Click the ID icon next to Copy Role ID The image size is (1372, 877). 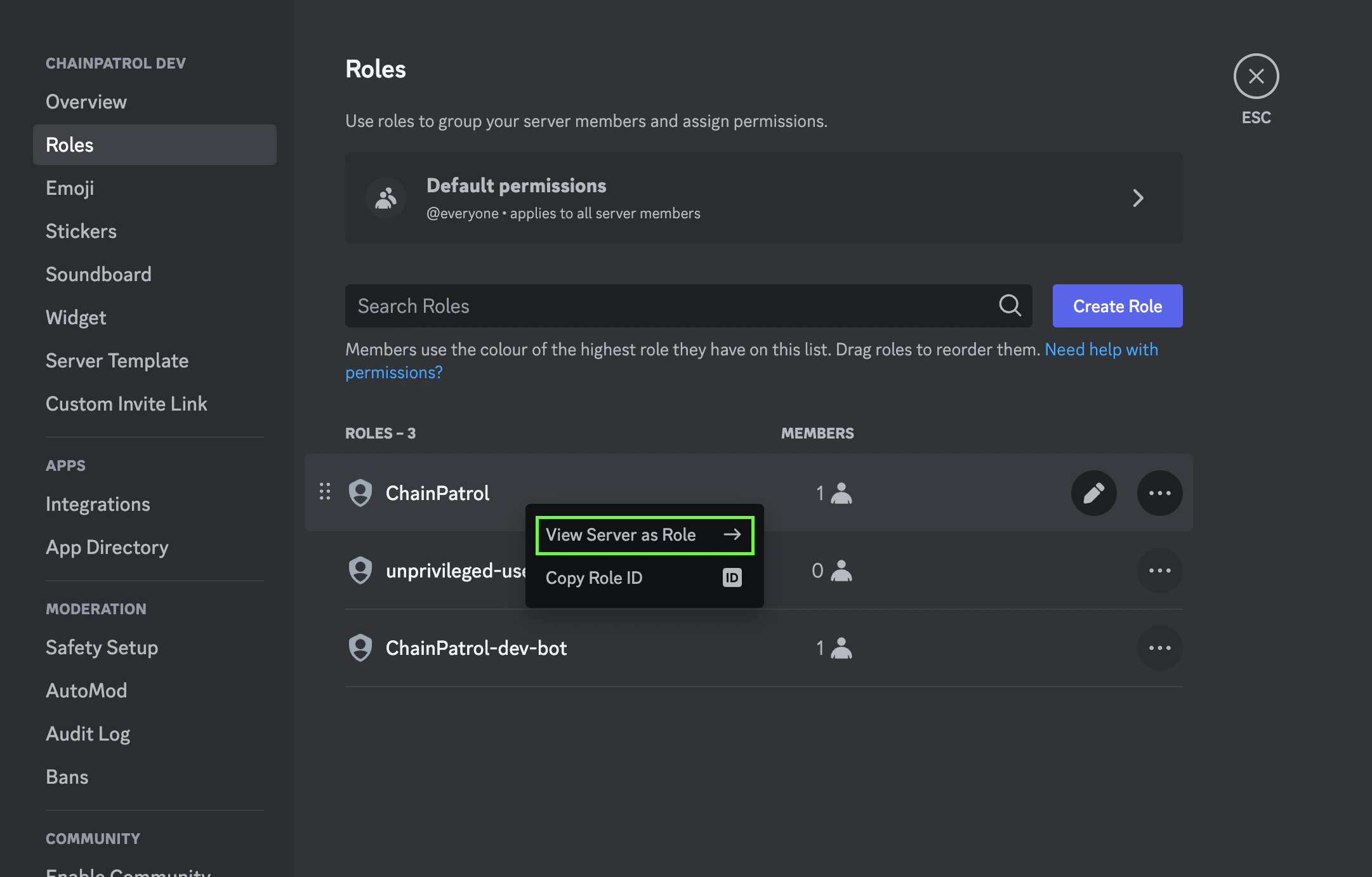click(x=732, y=577)
